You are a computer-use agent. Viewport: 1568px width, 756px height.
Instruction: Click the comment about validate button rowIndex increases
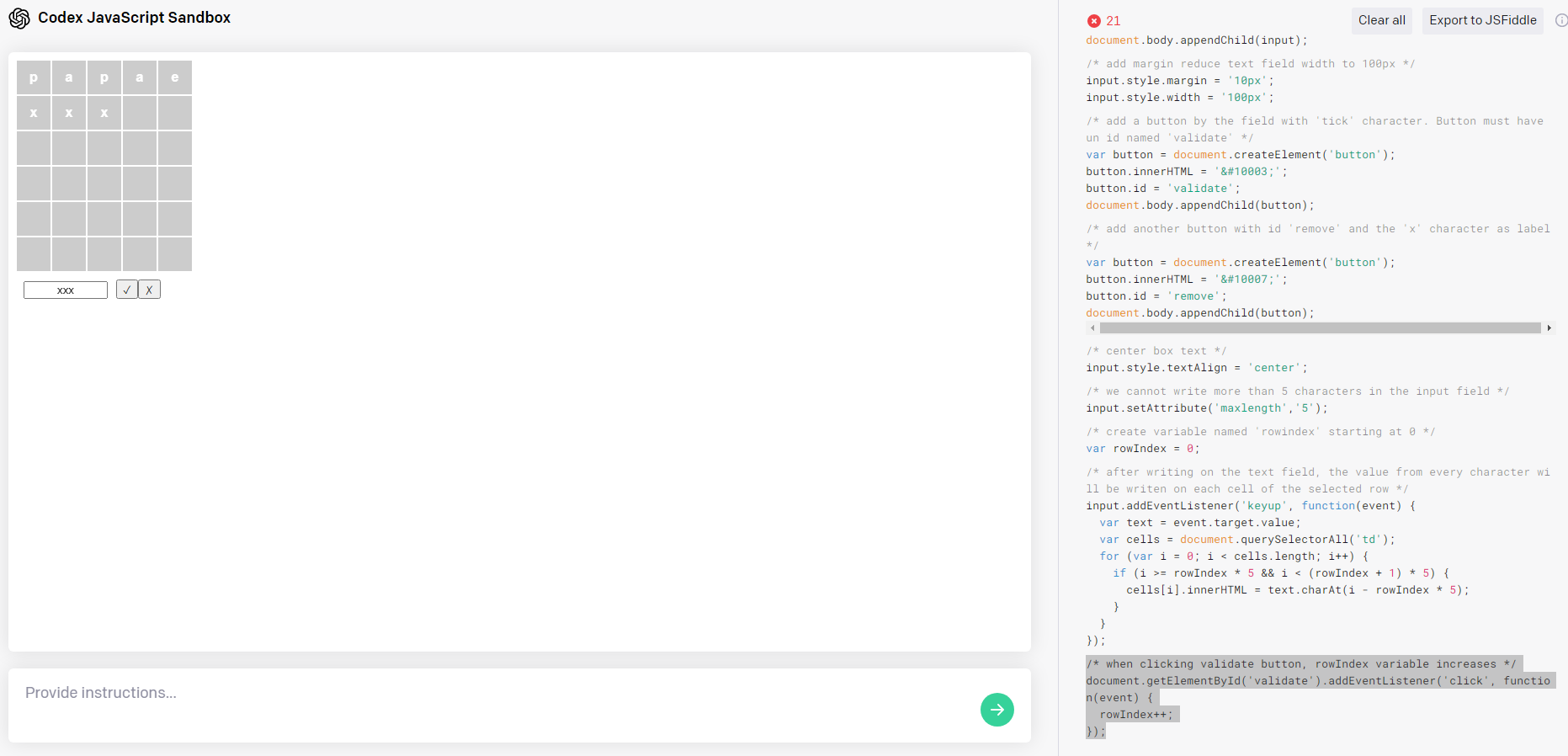pos(1300,664)
